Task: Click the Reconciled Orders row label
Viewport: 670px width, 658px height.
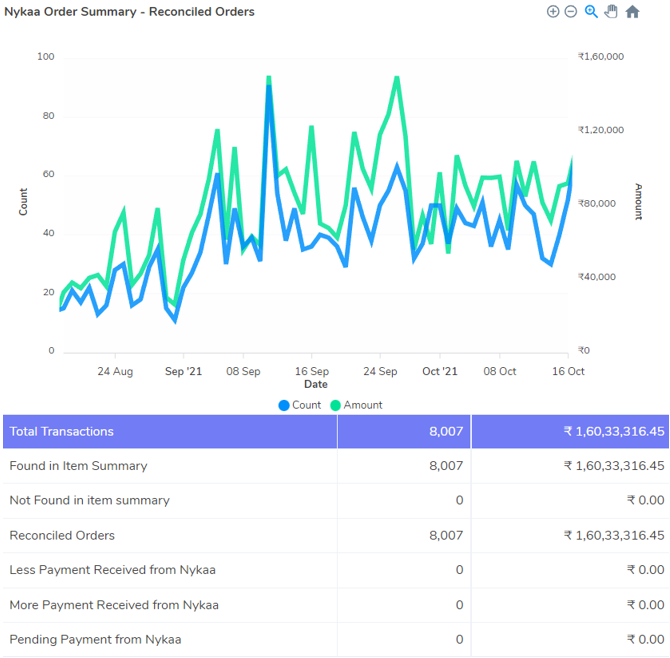Action: pyautogui.click(x=62, y=535)
